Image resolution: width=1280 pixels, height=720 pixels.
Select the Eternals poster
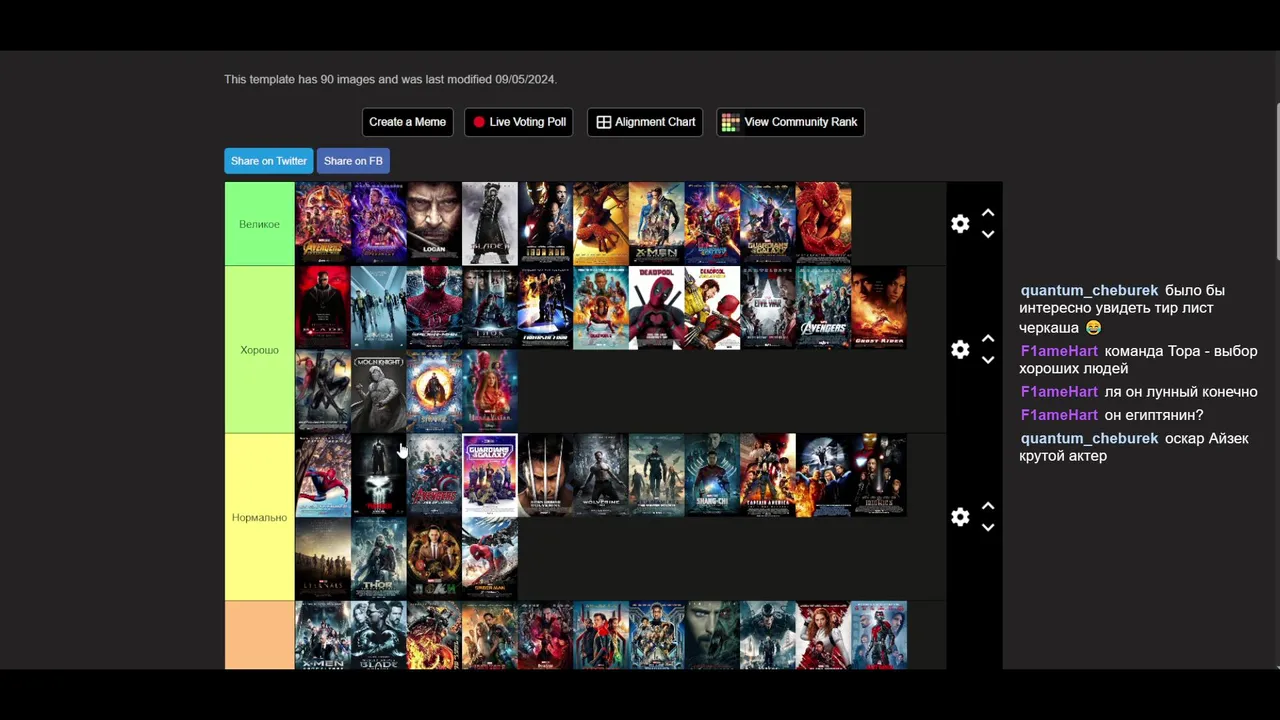click(323, 559)
